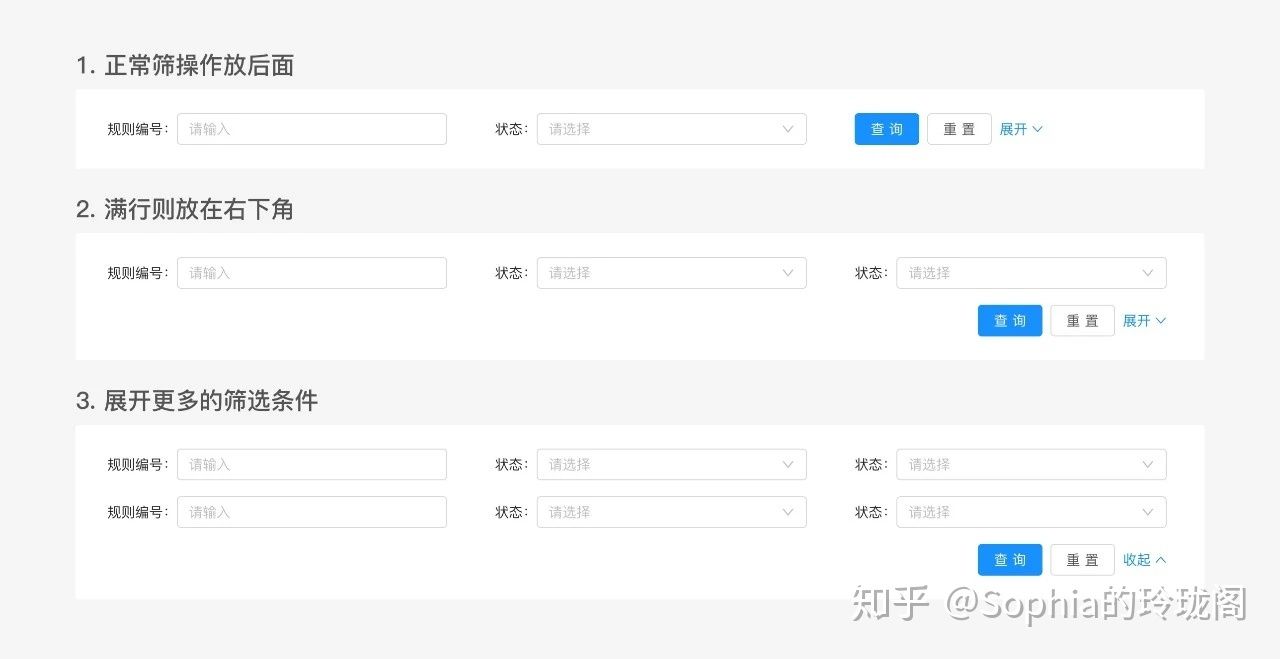Open the 状态 dropdown in section 1
The image size is (1280, 659).
coord(671,128)
